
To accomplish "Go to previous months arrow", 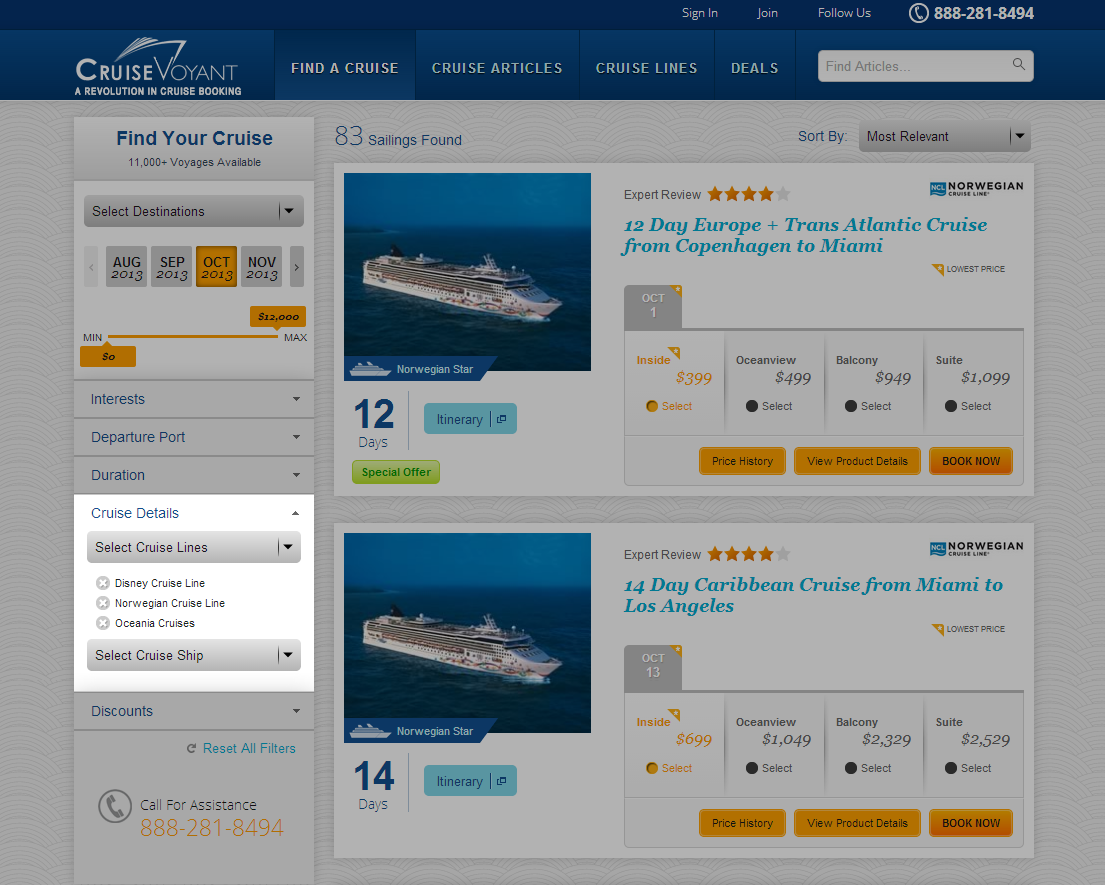I will (91, 266).
